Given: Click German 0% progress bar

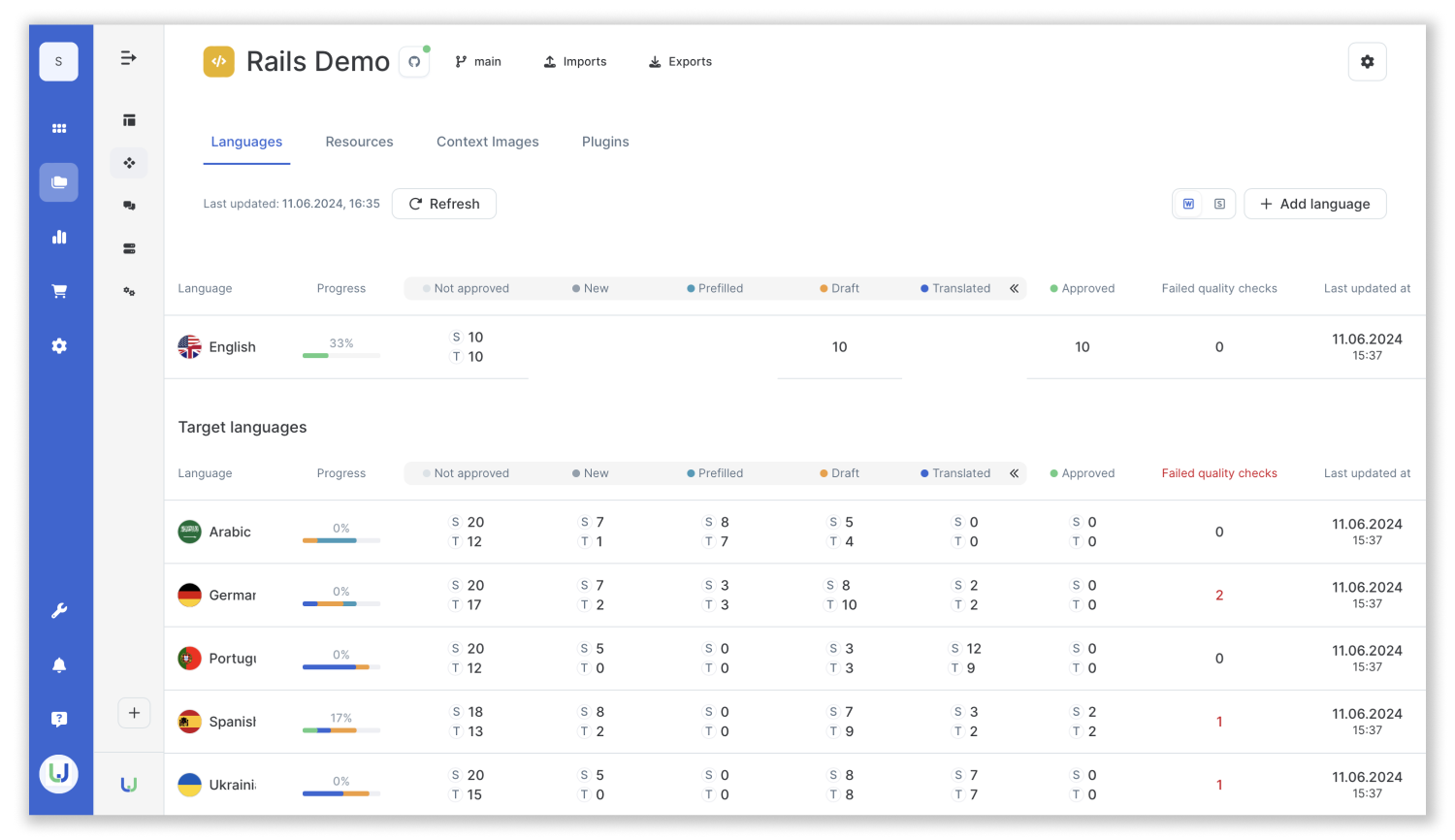Looking at the screenshot, I should click(x=341, y=603).
